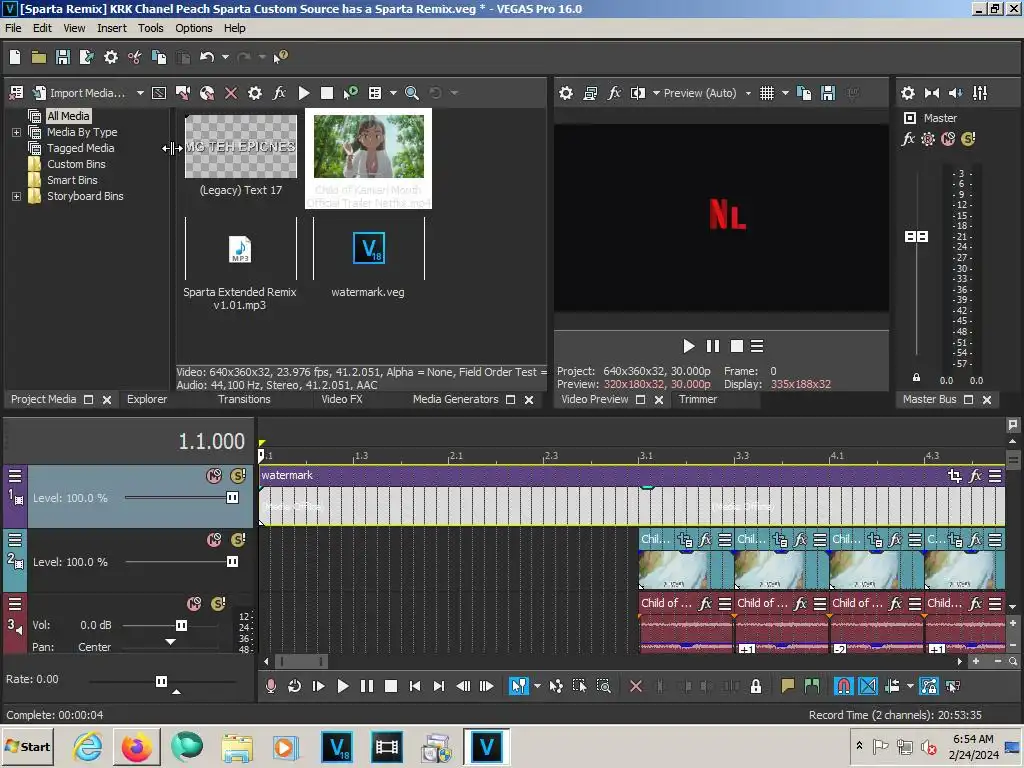Create a new project from main toolbar
The image size is (1024, 768).
pos(15,57)
